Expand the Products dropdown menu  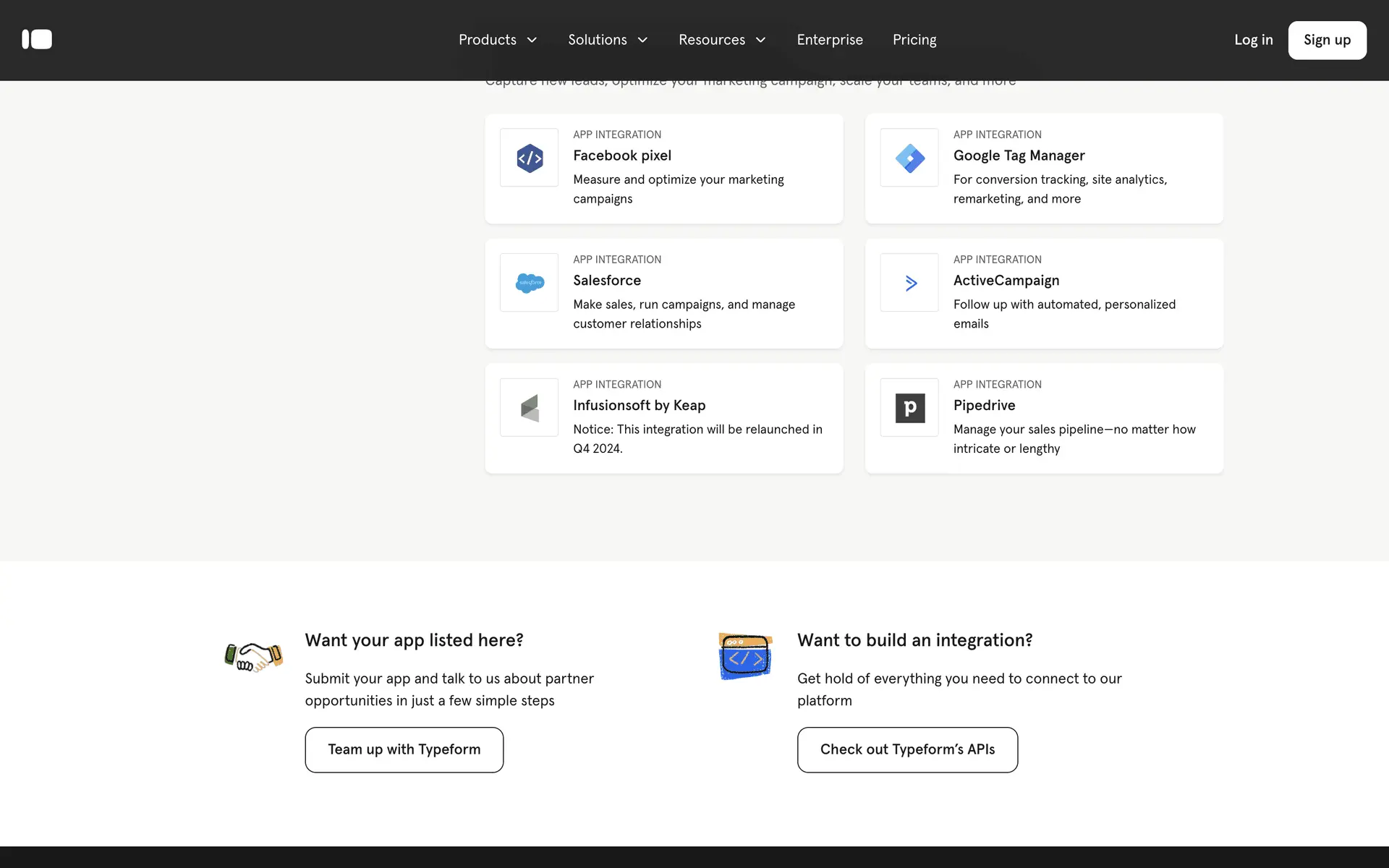point(498,40)
